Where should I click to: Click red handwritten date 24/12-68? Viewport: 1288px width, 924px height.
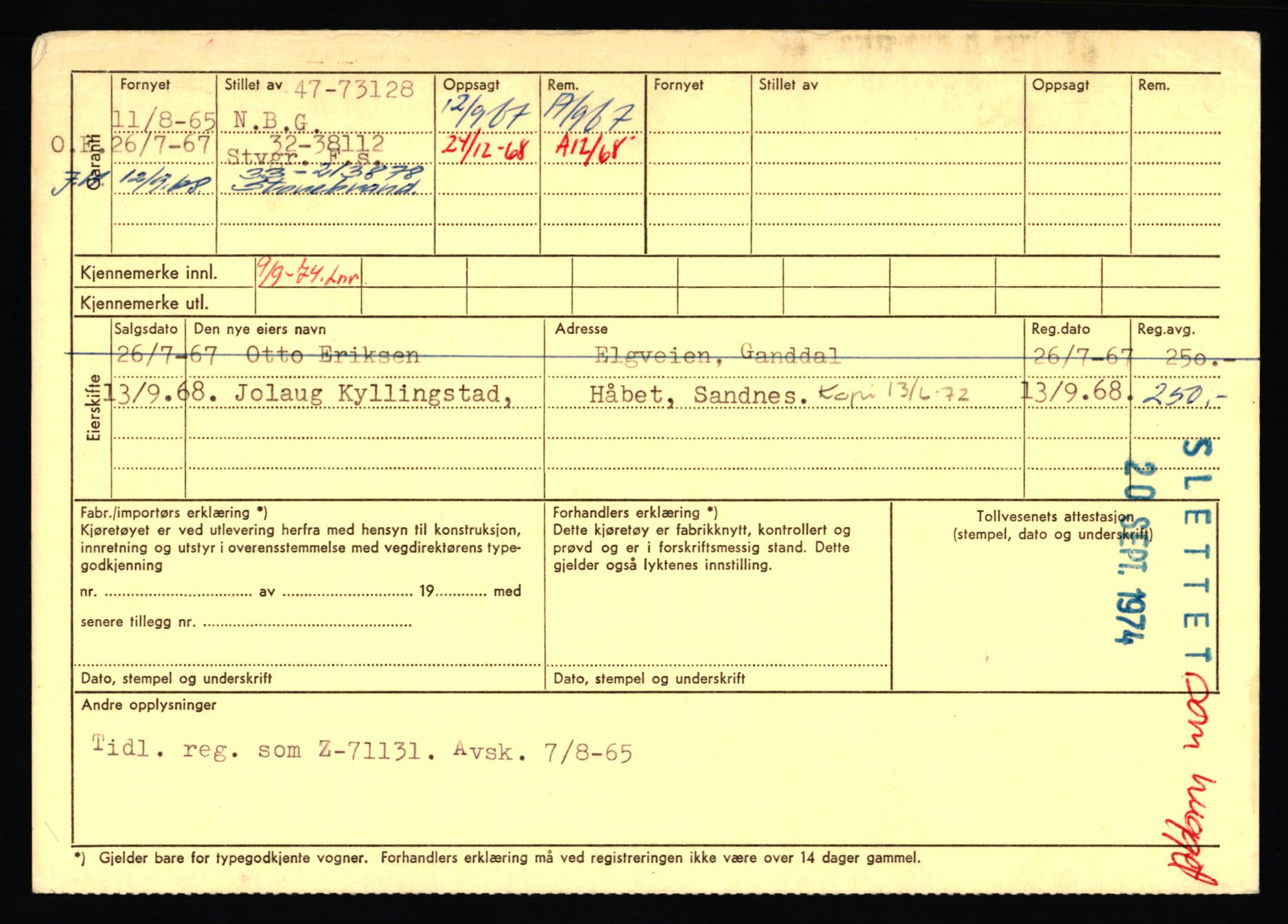pos(484,149)
